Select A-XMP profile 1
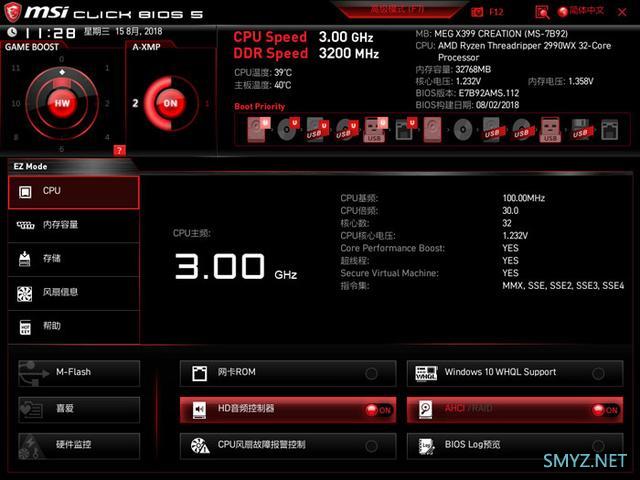Image resolution: width=640 pixels, height=480 pixels. pos(207,104)
